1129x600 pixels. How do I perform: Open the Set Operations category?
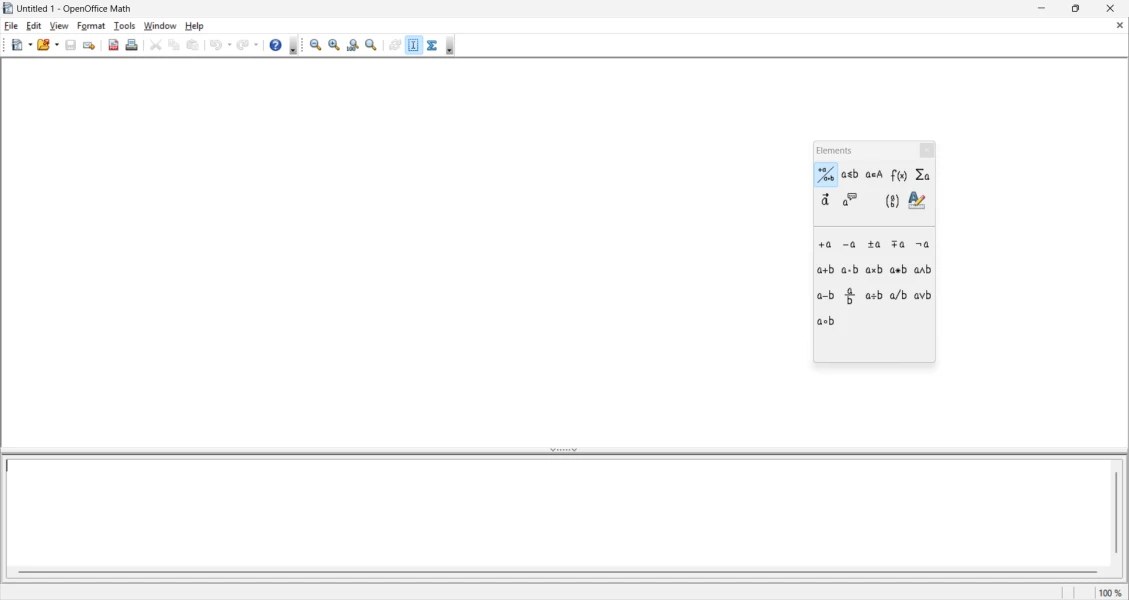click(874, 175)
